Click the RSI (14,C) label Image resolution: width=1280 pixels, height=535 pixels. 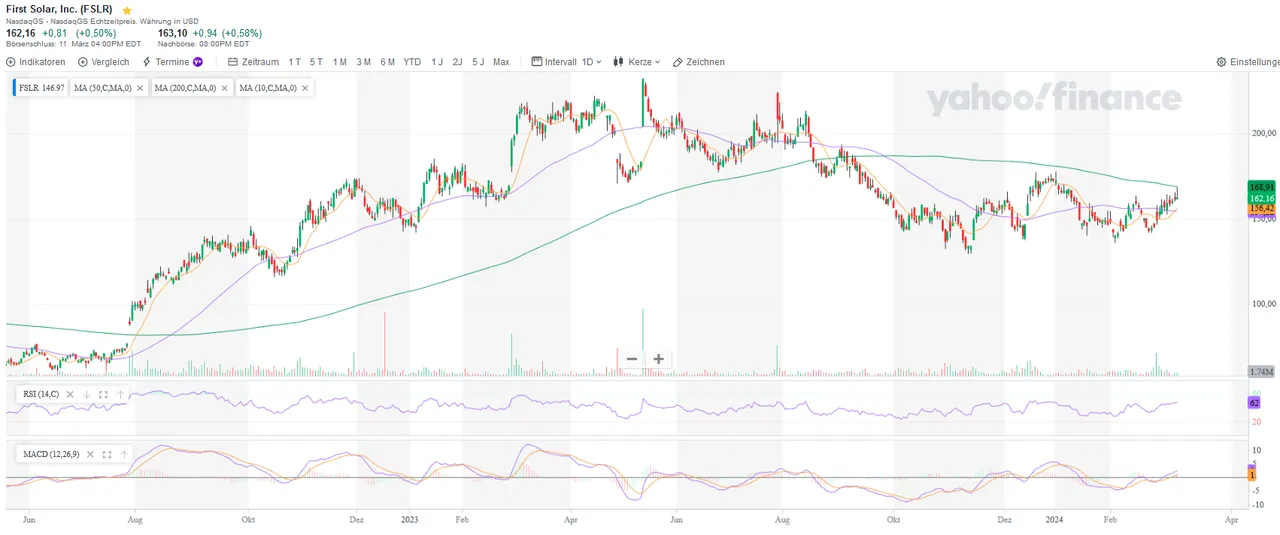(41, 394)
